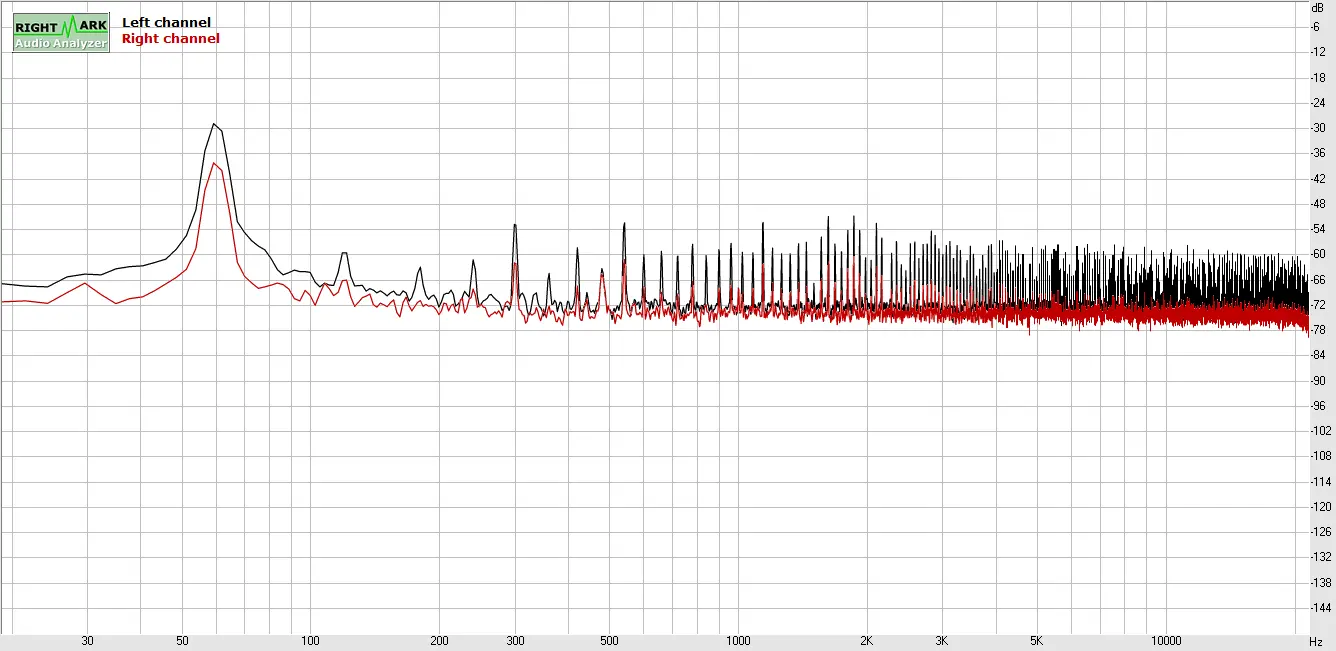Click the -6 dB axis value
The height and width of the screenshot is (651, 1336).
coord(1315,27)
